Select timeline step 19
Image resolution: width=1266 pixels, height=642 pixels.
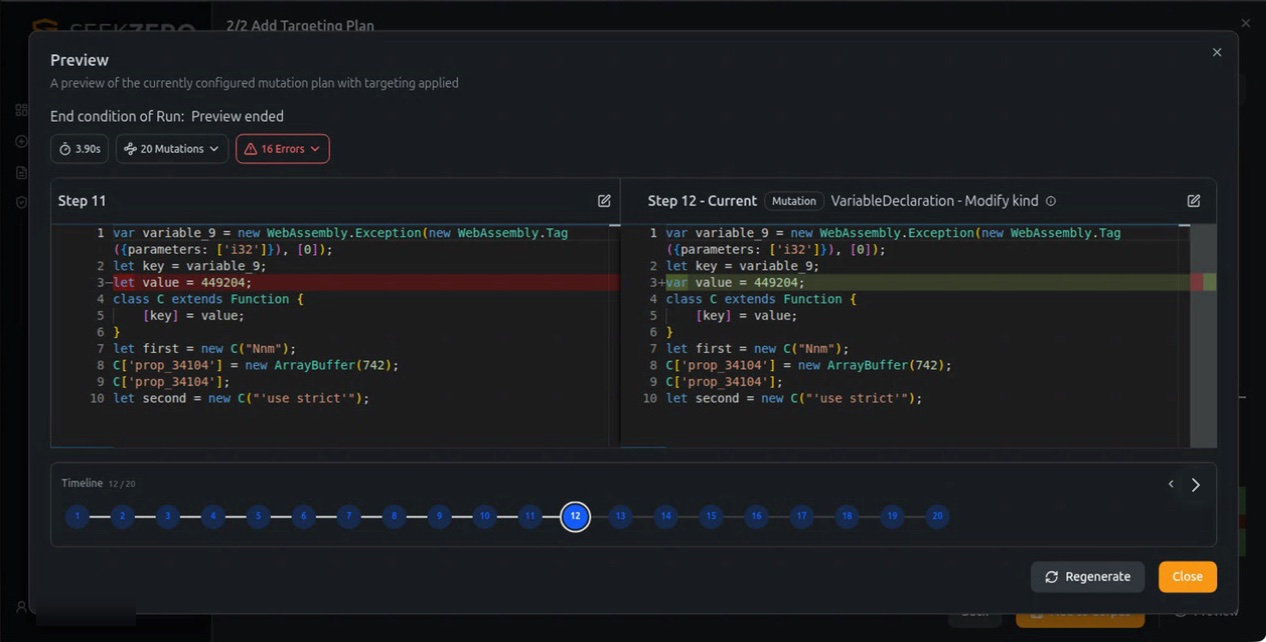tap(892, 517)
